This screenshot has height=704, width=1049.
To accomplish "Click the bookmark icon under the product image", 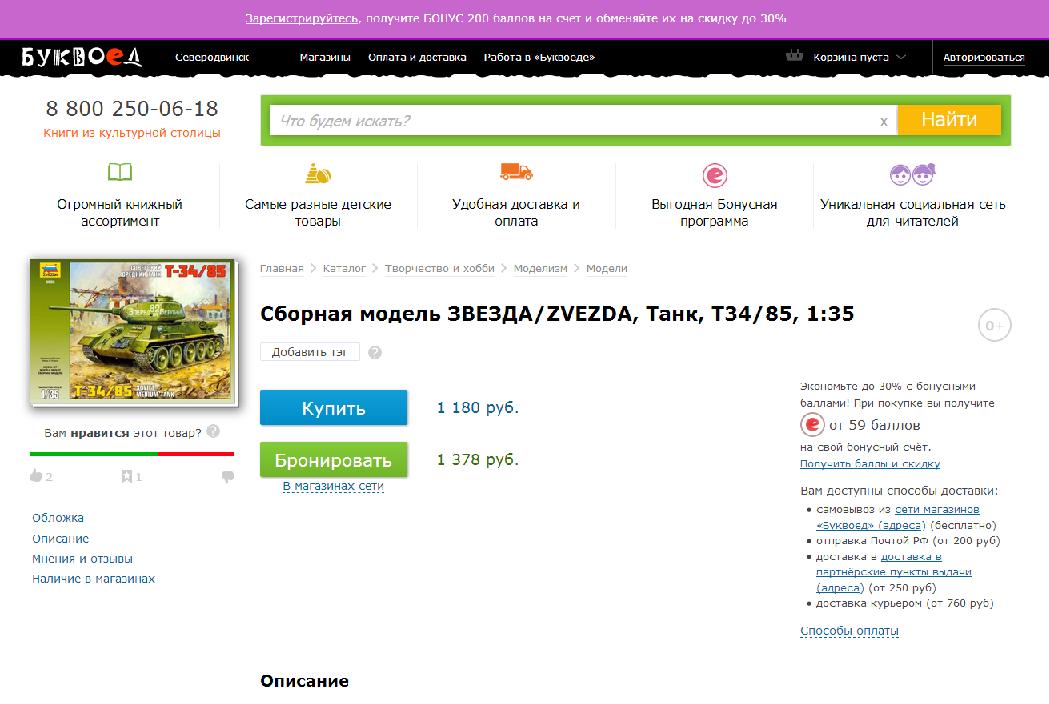I will pos(127,477).
